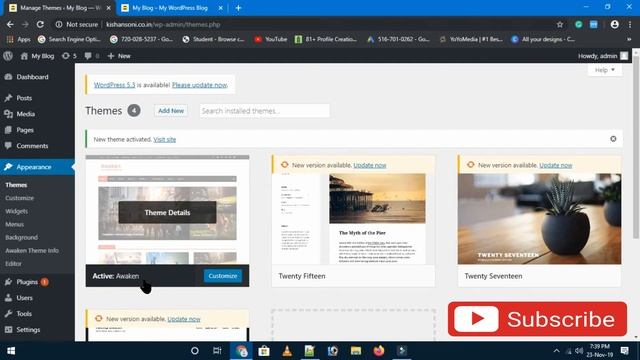Screen dimensions: 640x360
Task: Open the Chrome profile avatar icon
Action: point(614,24)
